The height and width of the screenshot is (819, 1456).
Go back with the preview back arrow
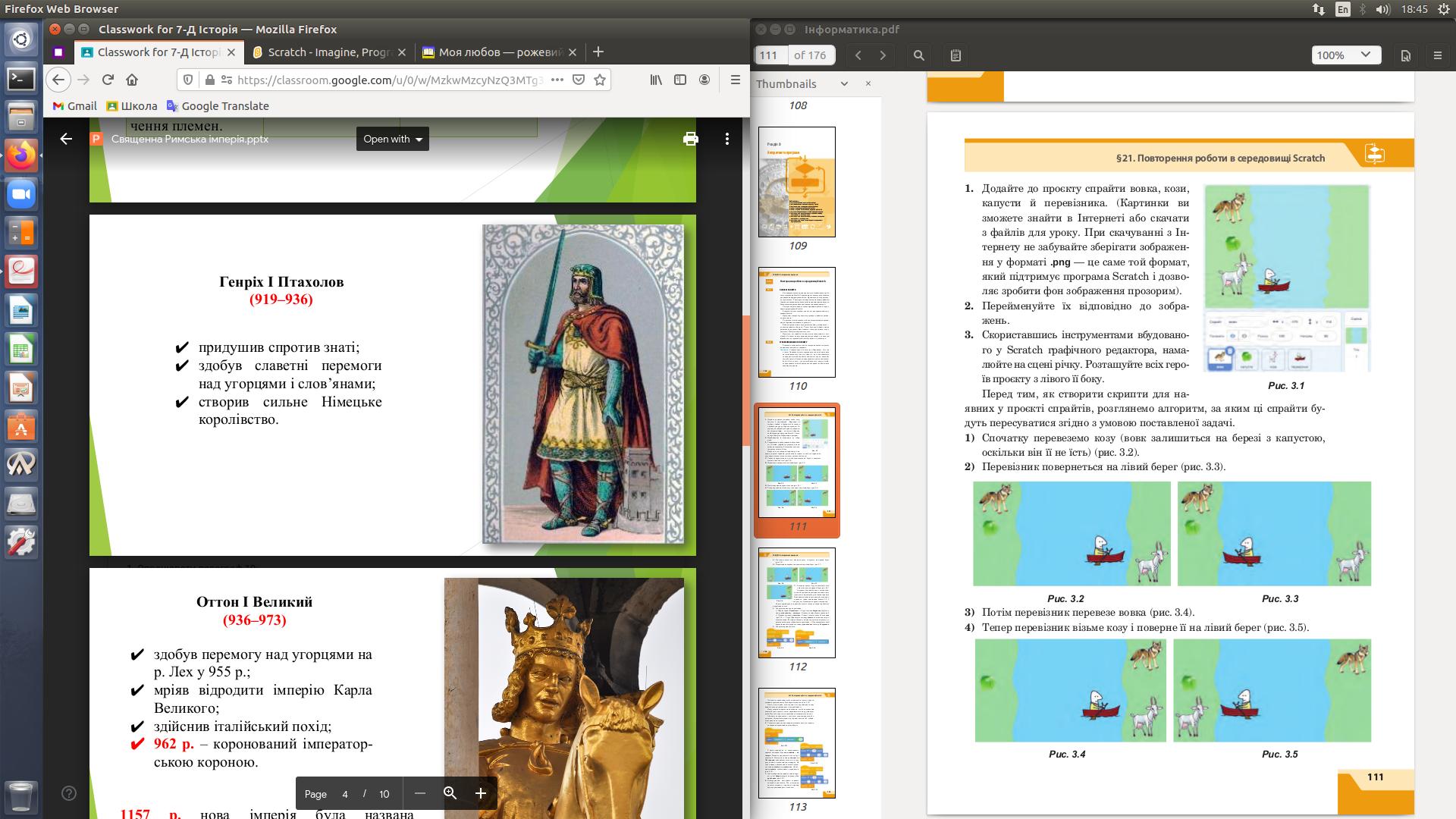coord(66,139)
